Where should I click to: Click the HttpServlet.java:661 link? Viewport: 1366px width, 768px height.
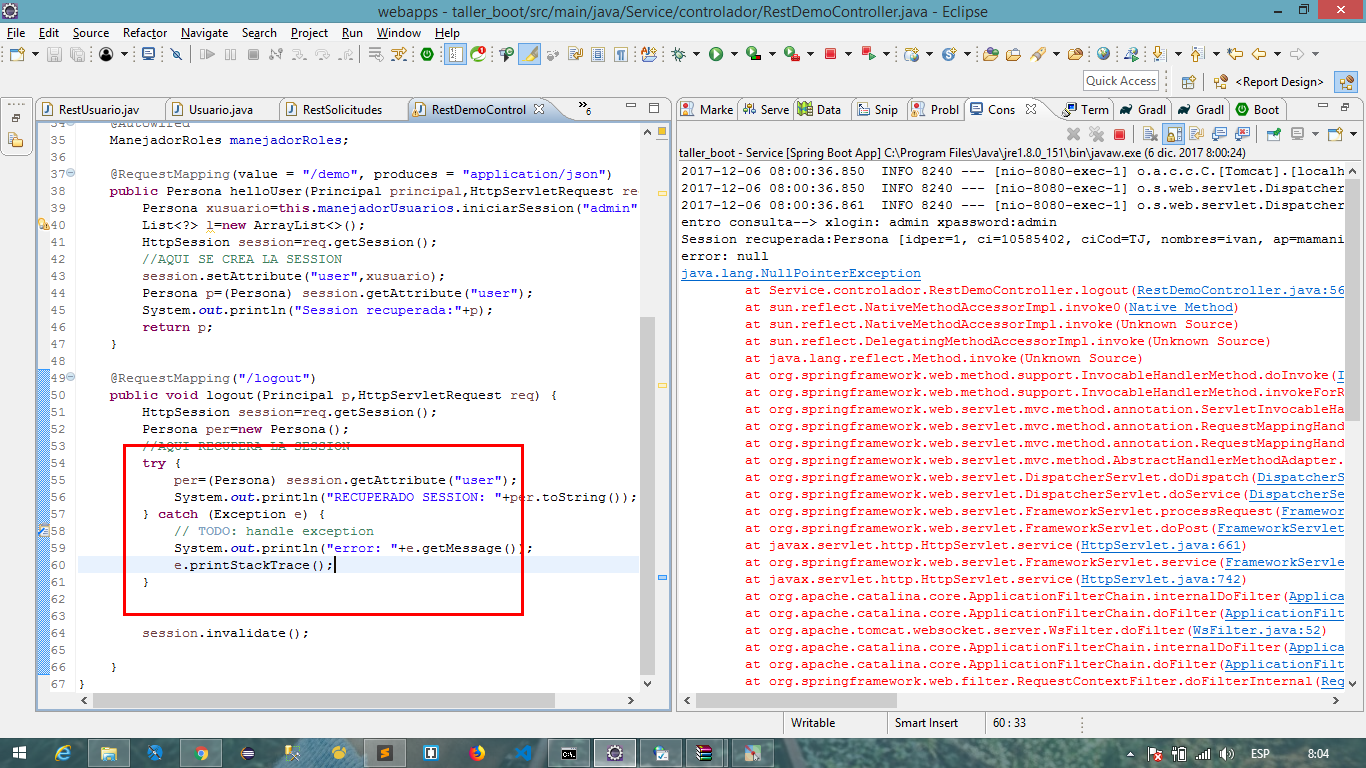(1161, 546)
